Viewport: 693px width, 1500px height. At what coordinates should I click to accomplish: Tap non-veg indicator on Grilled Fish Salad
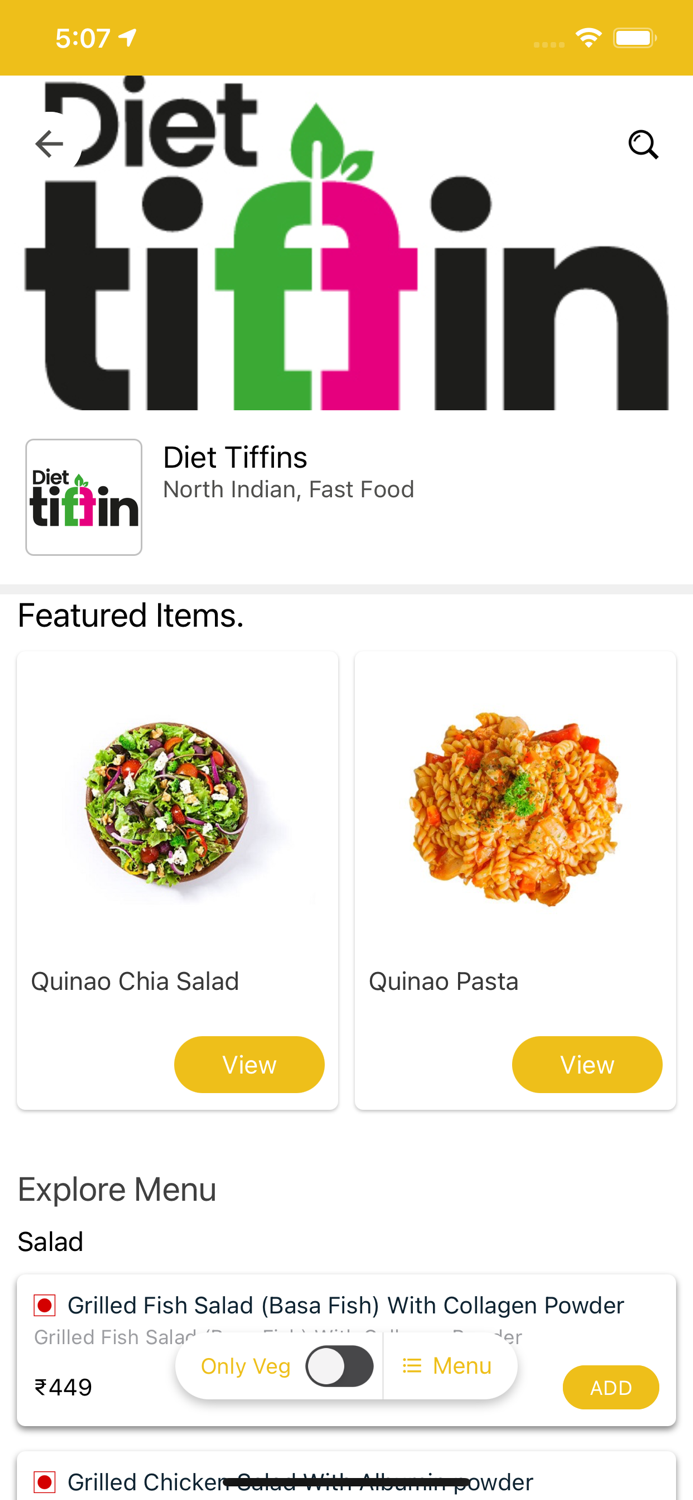pos(44,1305)
